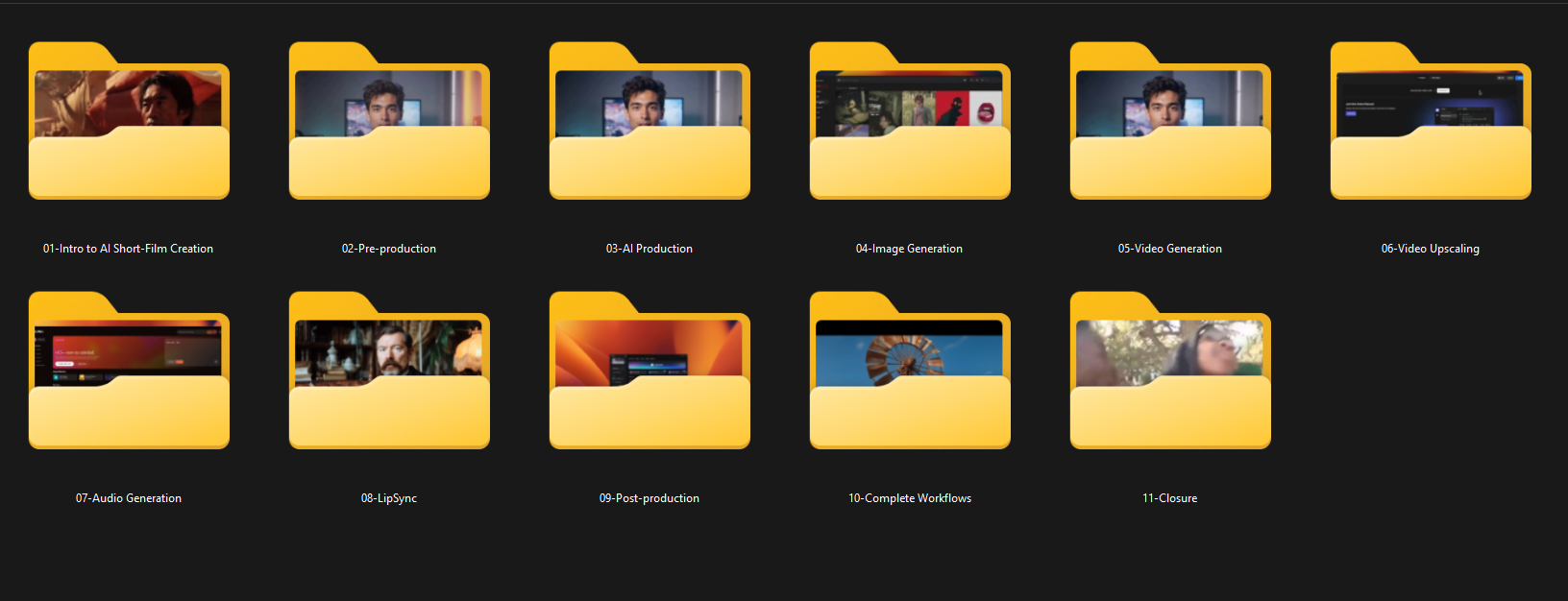Click the 04-Image Generation folder icon
This screenshot has height=601, width=1568.
click(x=910, y=122)
